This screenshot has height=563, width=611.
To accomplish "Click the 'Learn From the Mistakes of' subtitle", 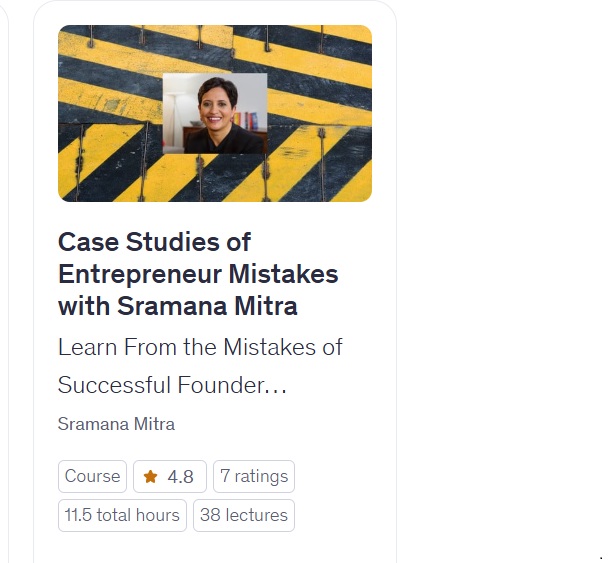I will click(200, 348).
